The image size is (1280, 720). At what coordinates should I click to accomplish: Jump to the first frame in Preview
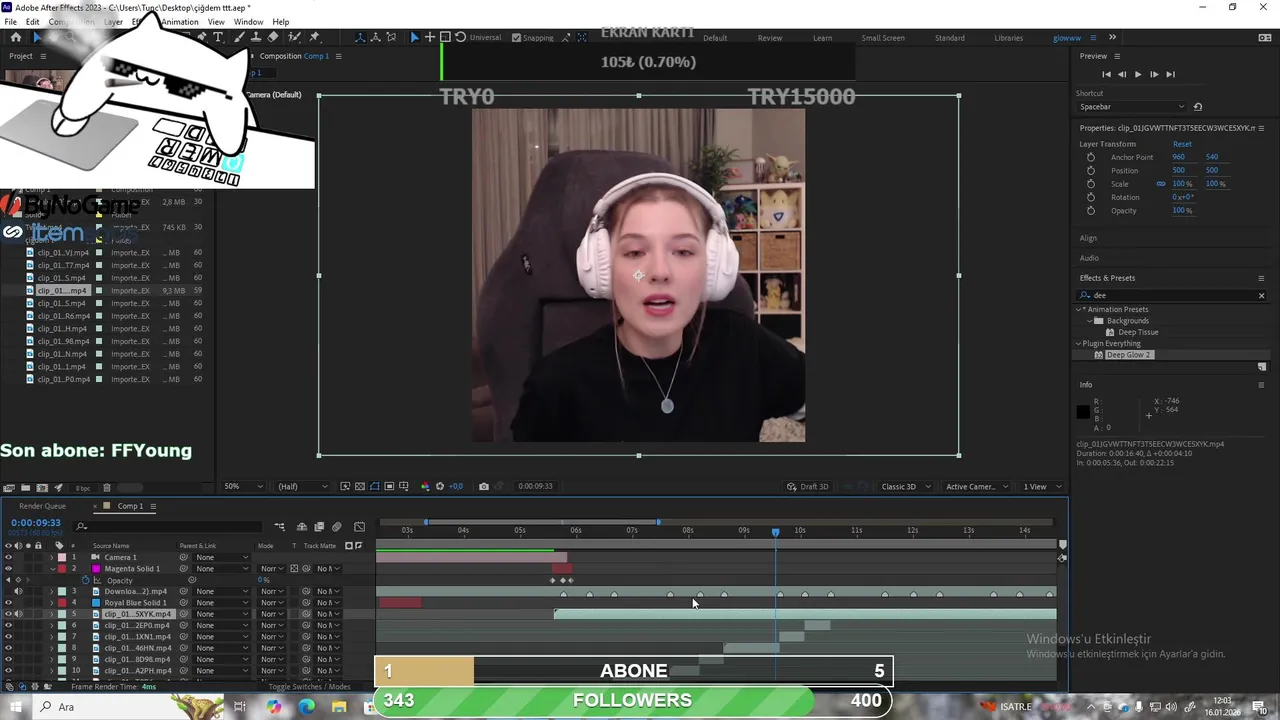[x=1106, y=74]
